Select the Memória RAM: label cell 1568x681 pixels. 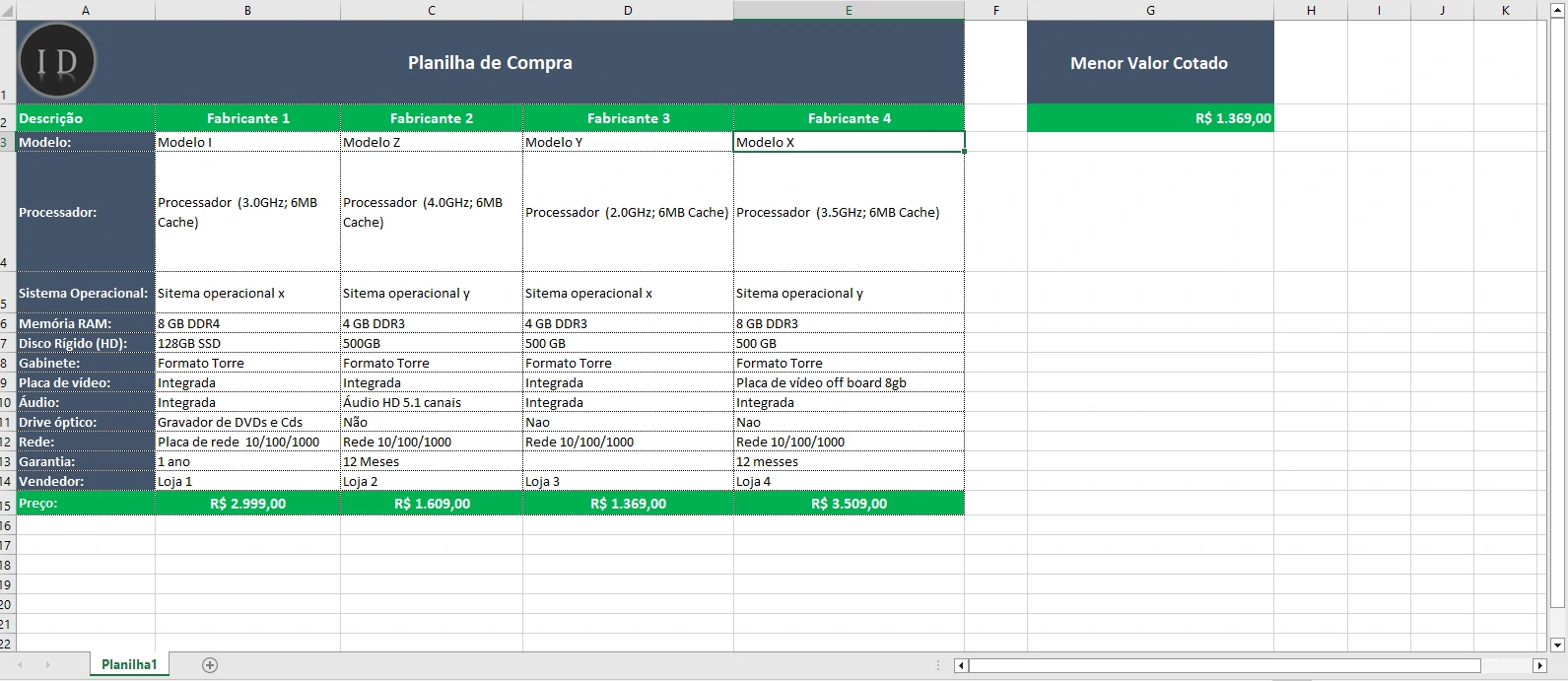[86, 323]
